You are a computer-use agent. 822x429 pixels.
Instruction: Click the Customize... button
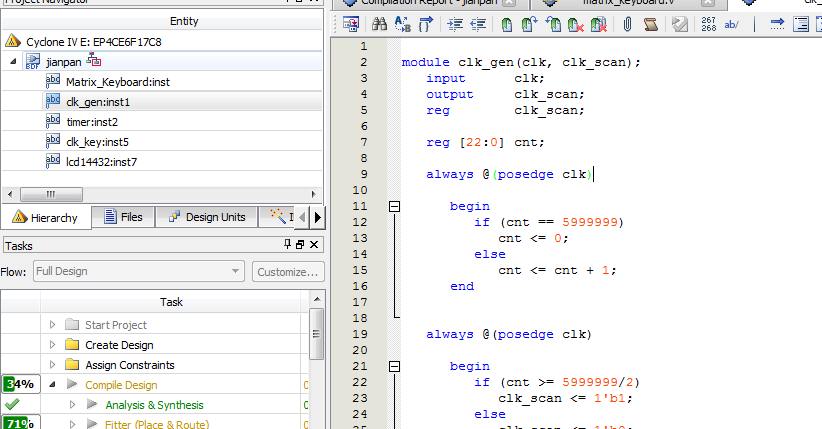pos(287,271)
